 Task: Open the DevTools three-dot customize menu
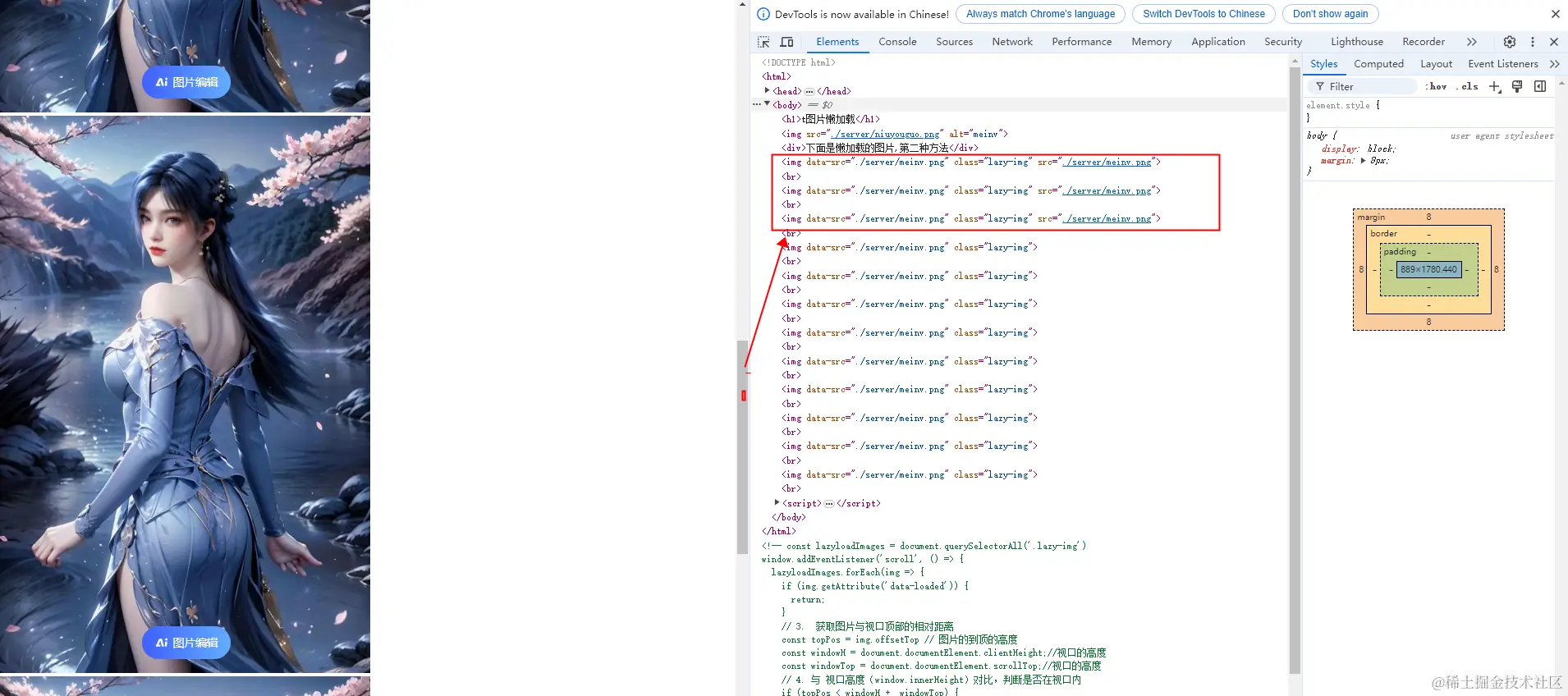click(1533, 42)
